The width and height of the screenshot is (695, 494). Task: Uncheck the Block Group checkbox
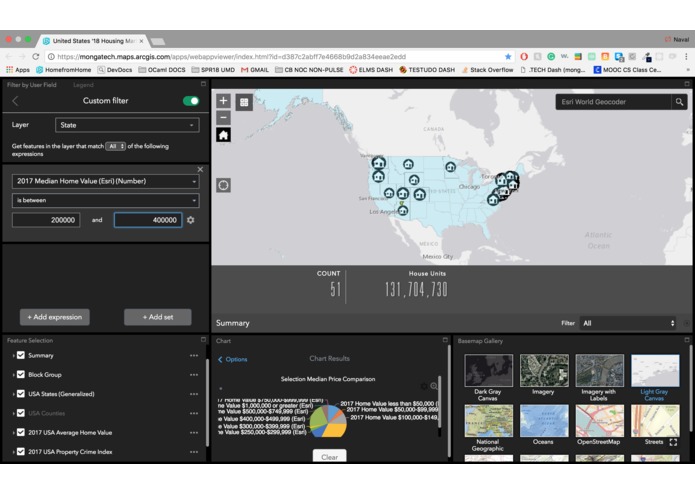point(21,375)
